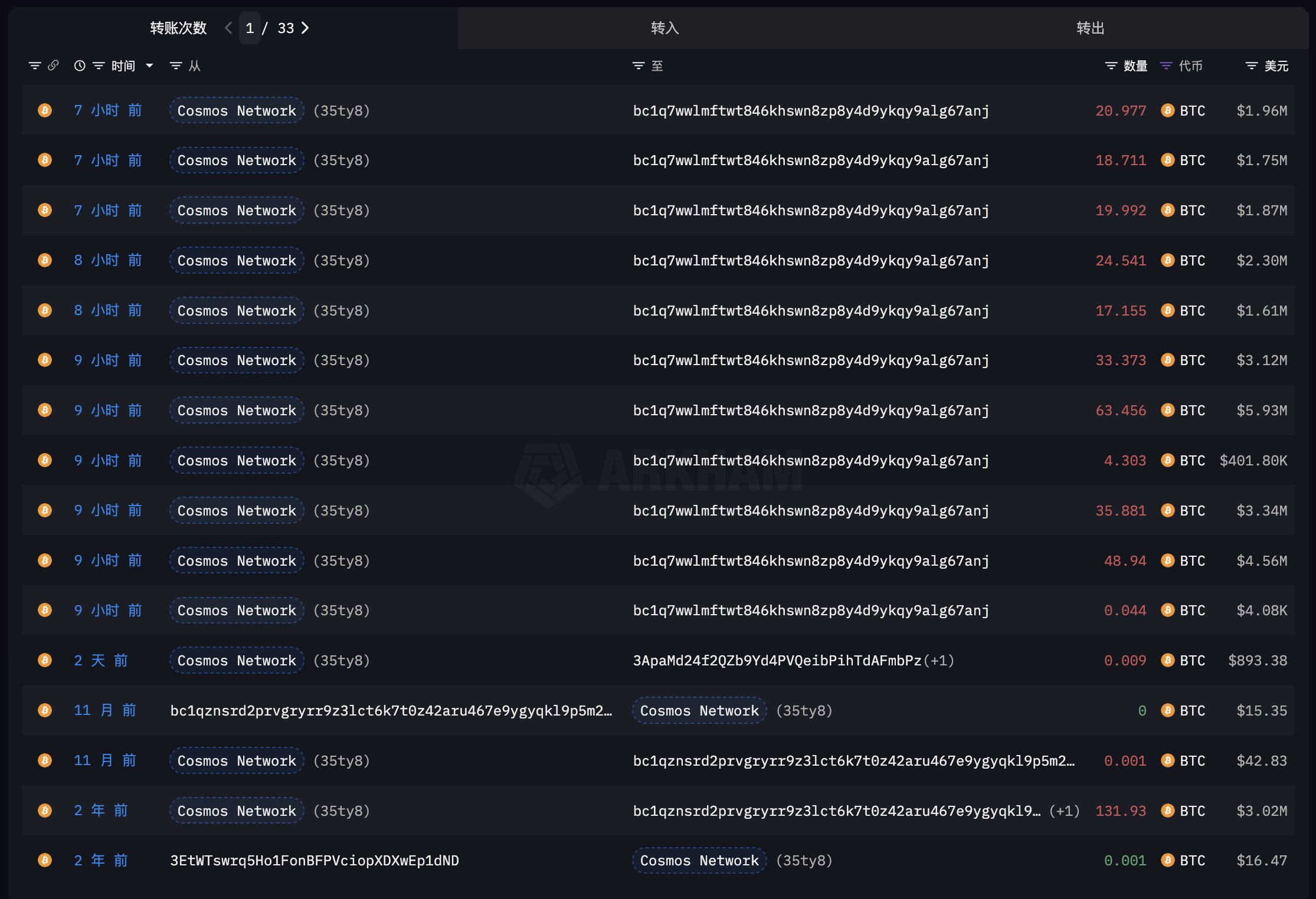Open the 从 (from) column filter
This screenshot has width=1316, height=899.
pyautogui.click(x=176, y=65)
